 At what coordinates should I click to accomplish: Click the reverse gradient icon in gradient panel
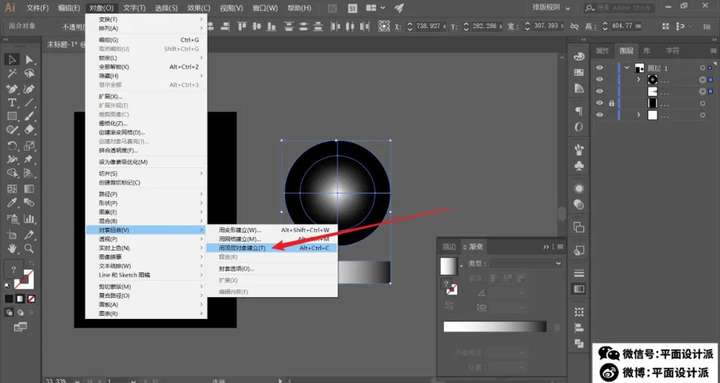coord(450,305)
